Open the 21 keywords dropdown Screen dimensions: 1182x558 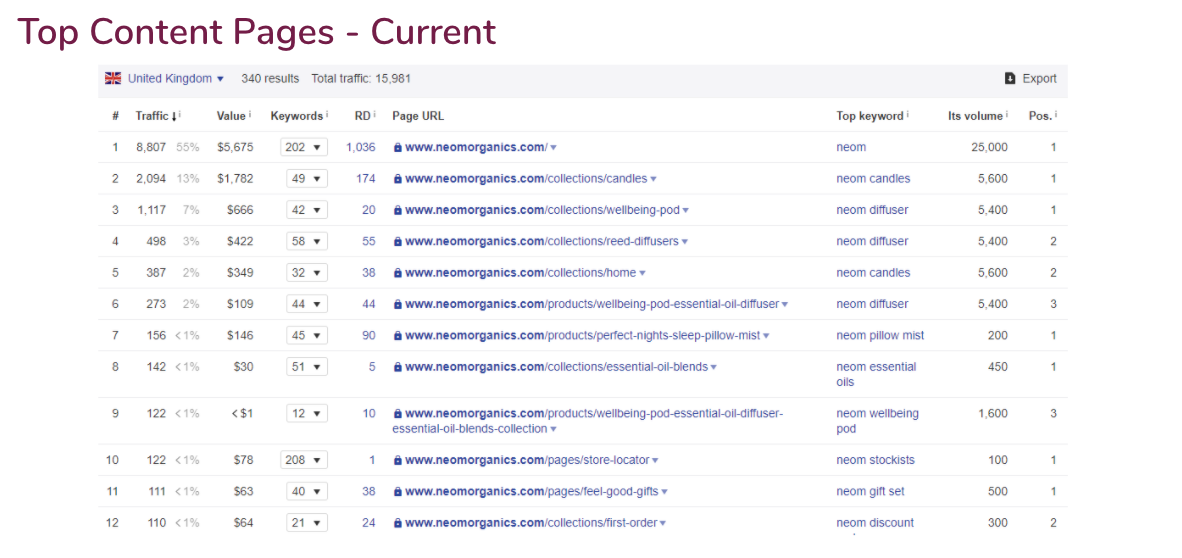coord(307,523)
